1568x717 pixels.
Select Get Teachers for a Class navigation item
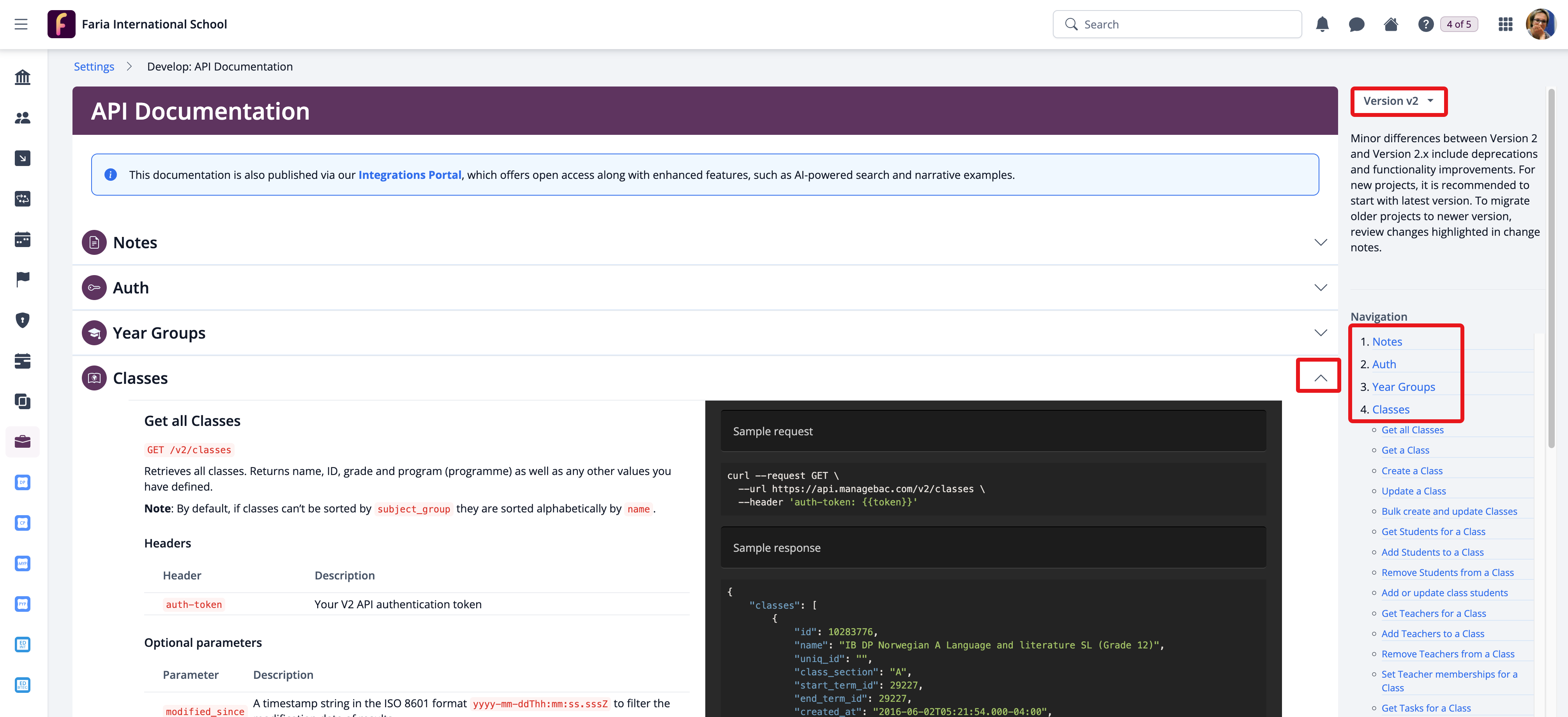coord(1434,613)
